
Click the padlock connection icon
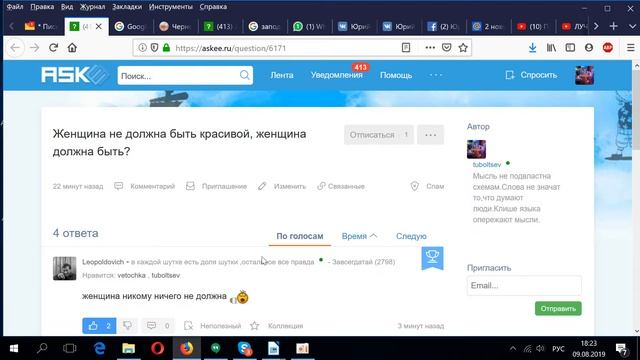(x=166, y=48)
